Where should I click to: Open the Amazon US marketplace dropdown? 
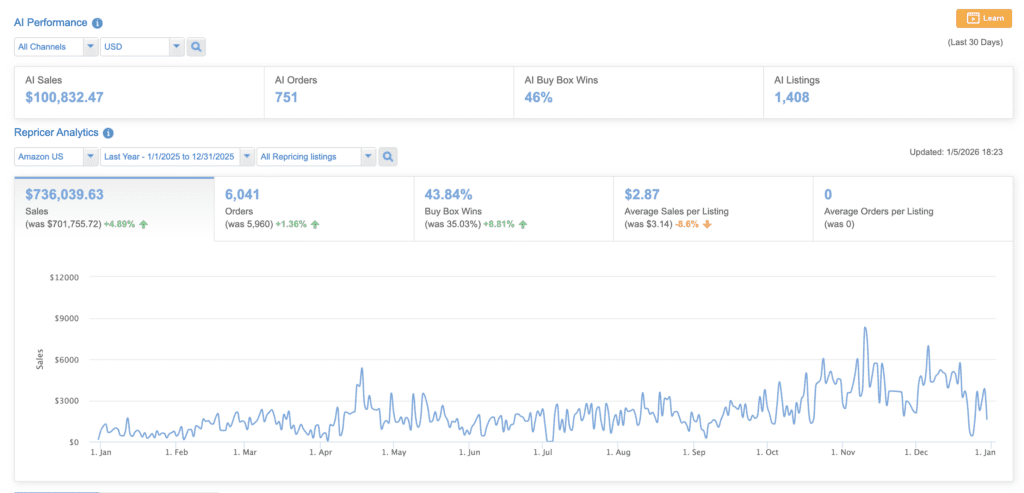(x=56, y=156)
